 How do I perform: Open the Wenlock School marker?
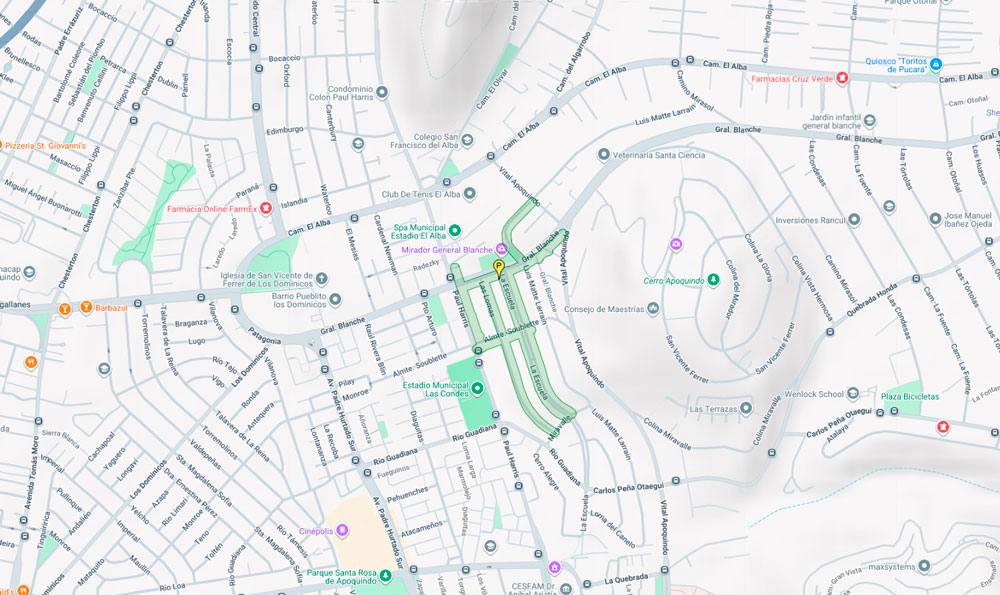(x=853, y=394)
